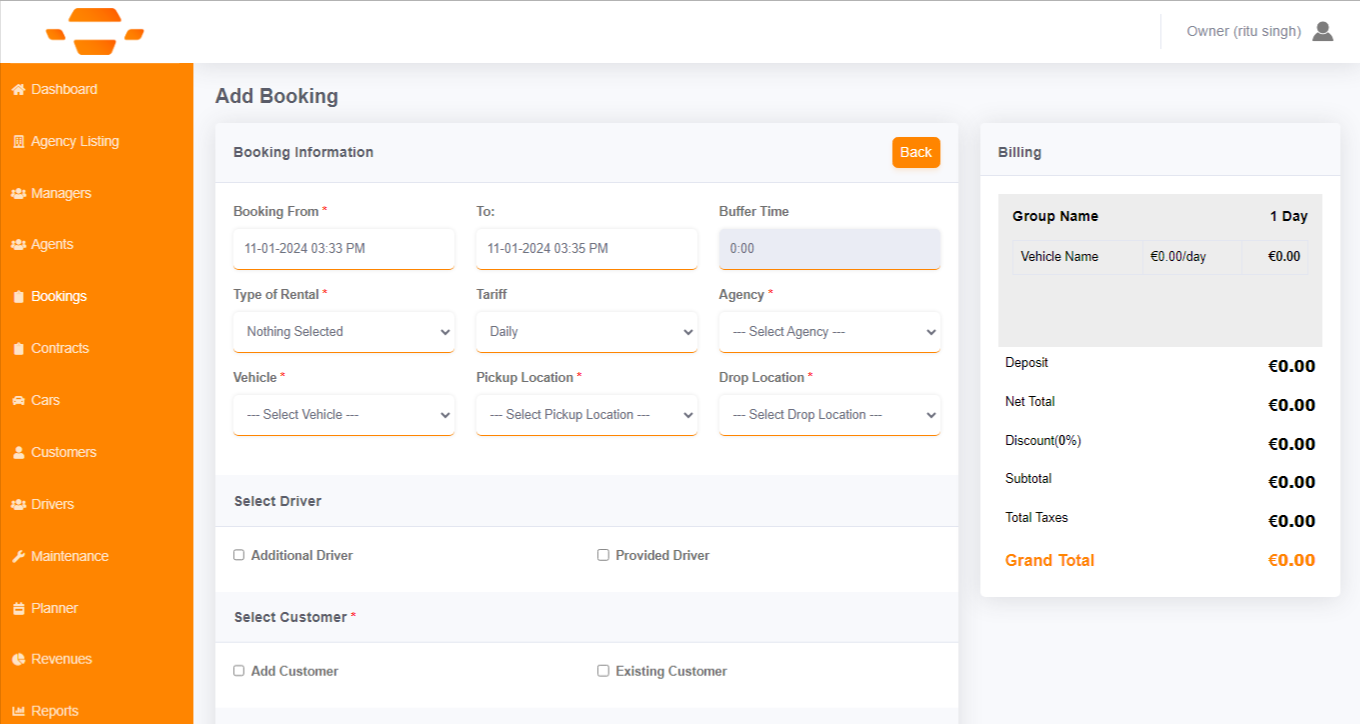Click the Planner calendar icon
The height and width of the screenshot is (724, 1360).
pos(18,609)
